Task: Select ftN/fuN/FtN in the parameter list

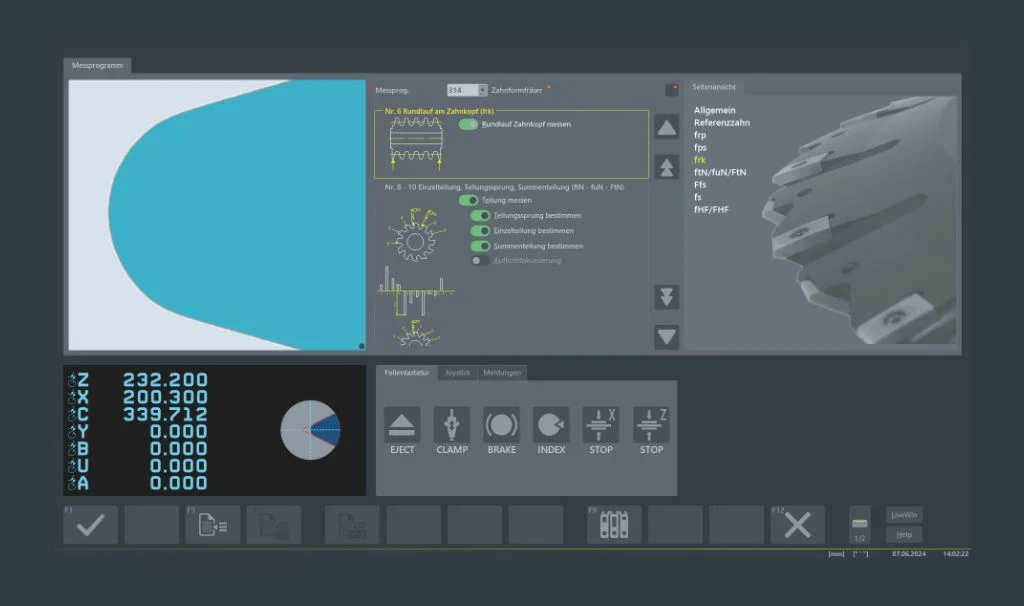Action: (720, 172)
